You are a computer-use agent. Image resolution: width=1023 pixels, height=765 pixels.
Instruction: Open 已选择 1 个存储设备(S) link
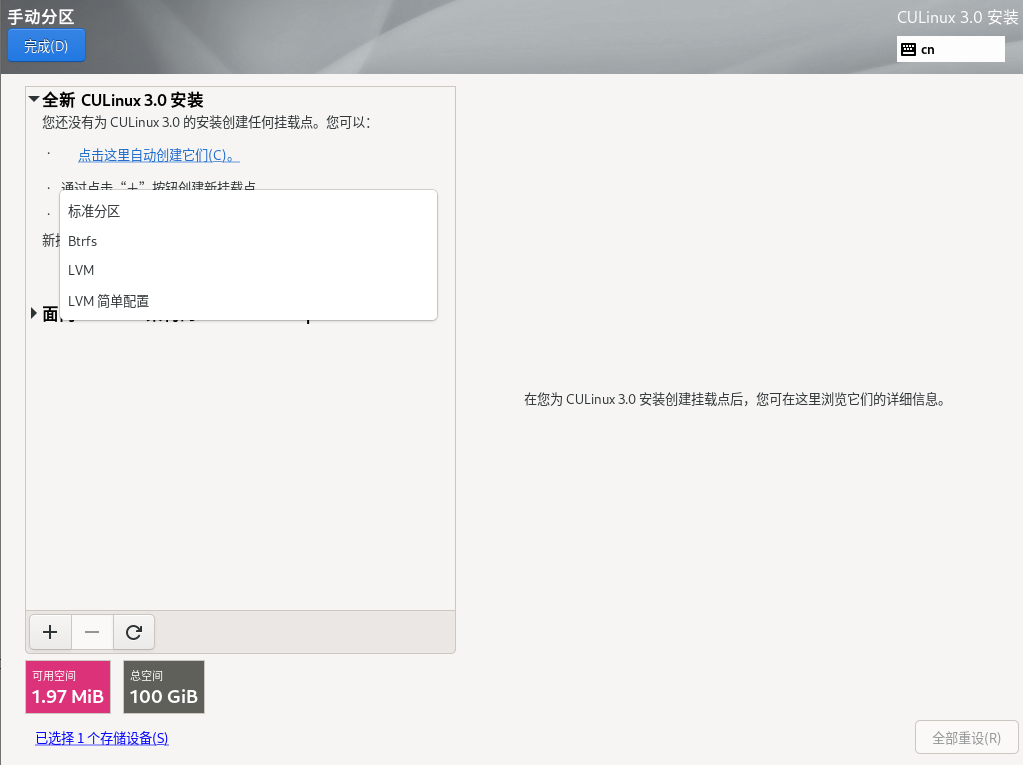(x=102, y=738)
